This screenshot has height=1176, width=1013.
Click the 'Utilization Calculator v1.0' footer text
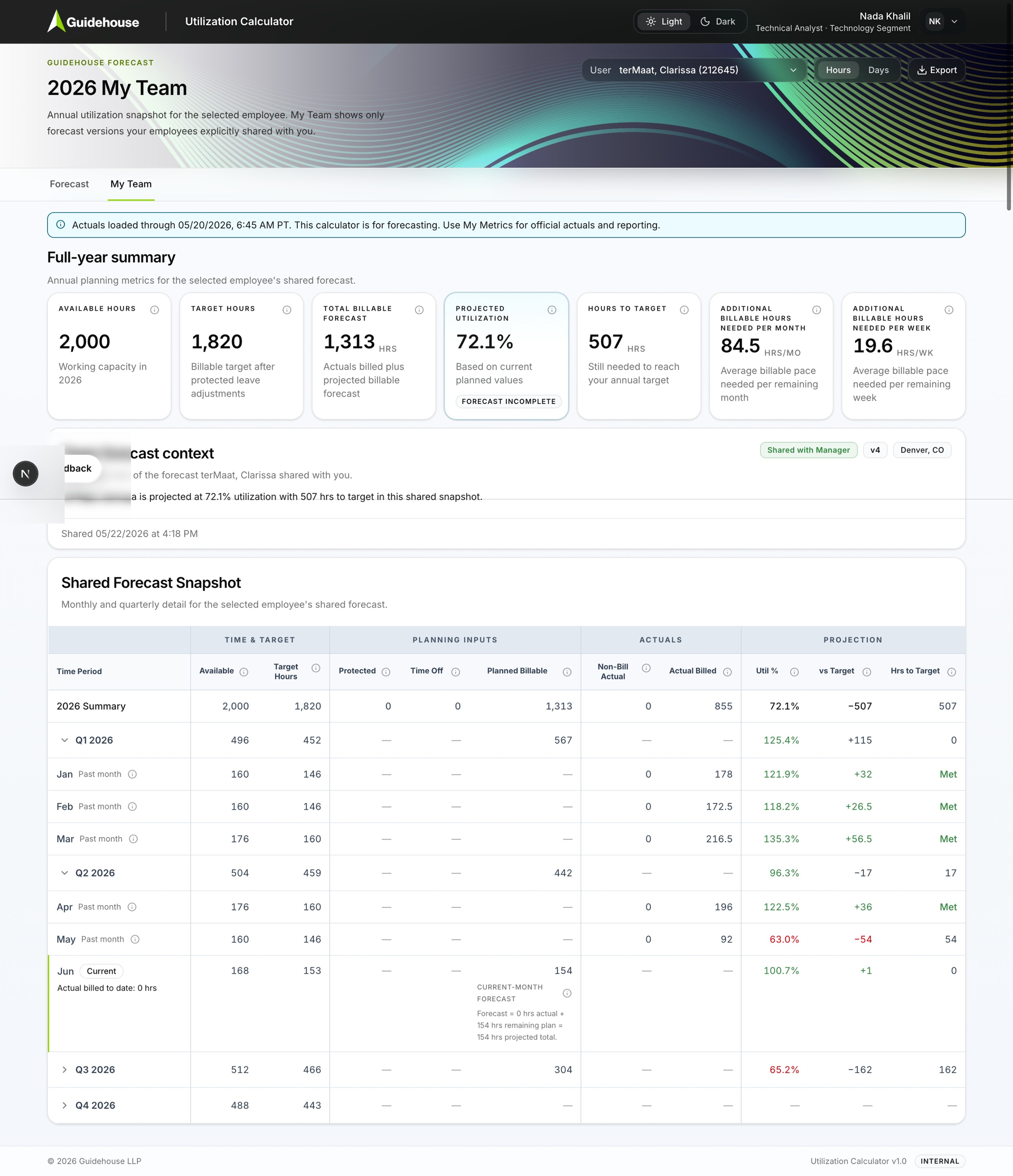point(858,1161)
